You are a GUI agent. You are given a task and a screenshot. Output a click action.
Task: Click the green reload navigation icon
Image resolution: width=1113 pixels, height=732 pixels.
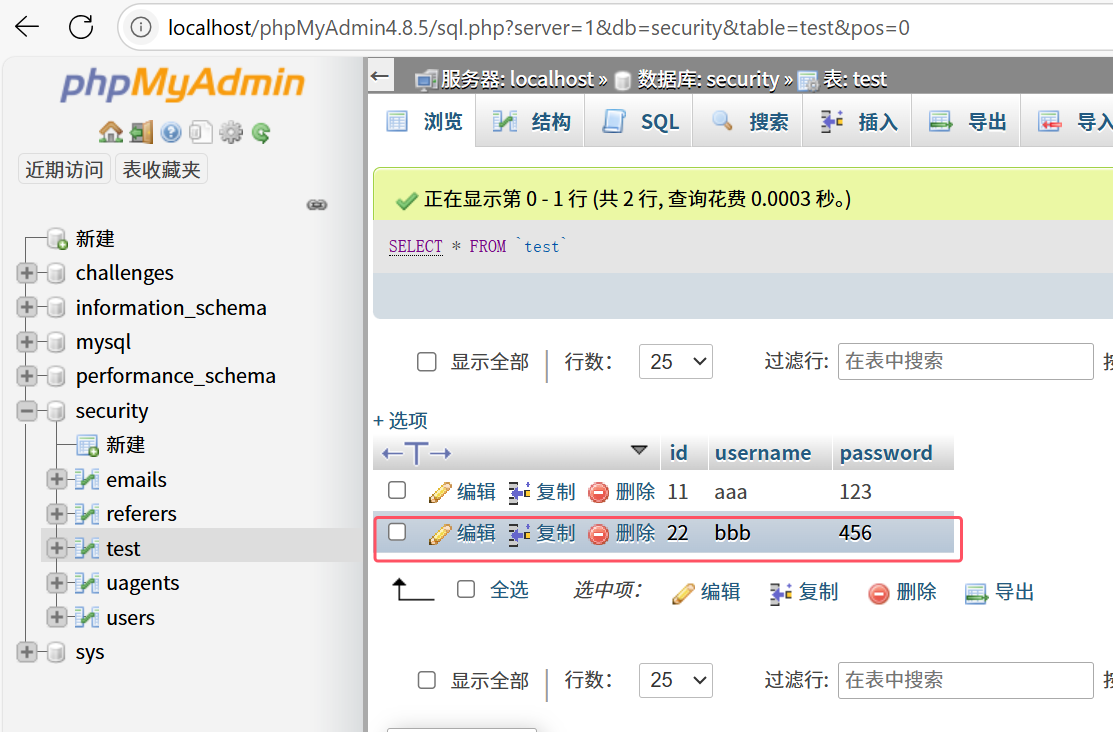coord(261,132)
